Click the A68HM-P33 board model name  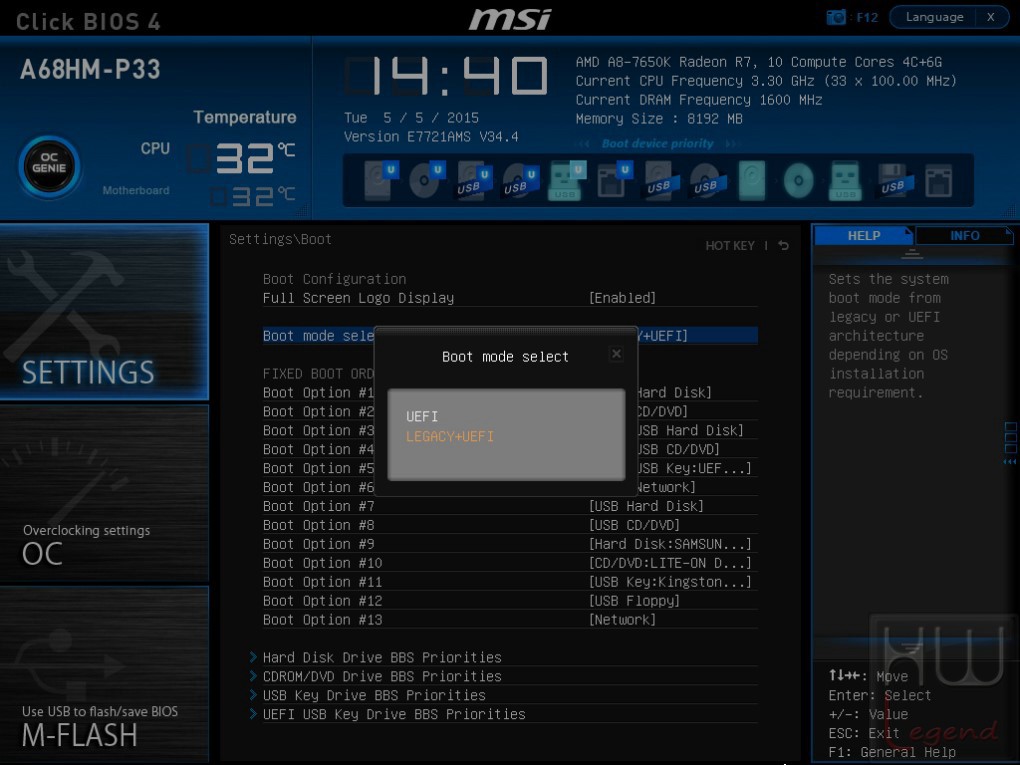tap(90, 70)
